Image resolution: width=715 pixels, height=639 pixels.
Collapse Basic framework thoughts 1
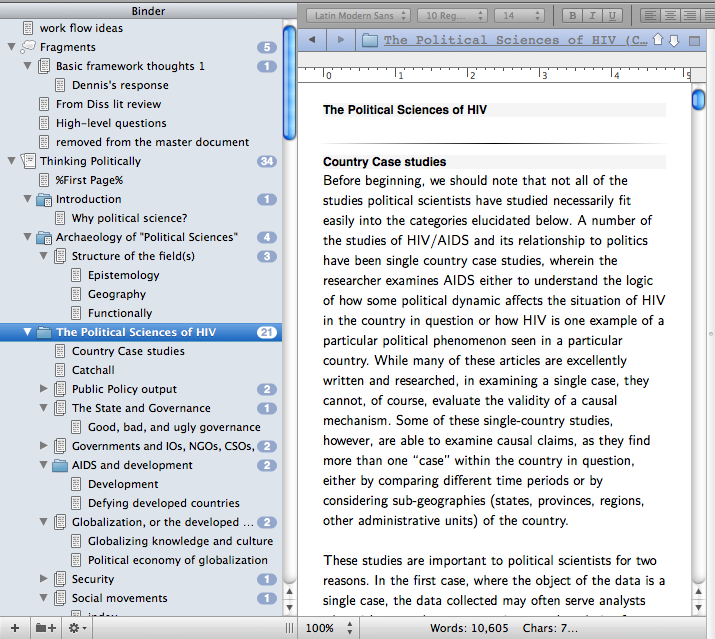click(x=28, y=66)
